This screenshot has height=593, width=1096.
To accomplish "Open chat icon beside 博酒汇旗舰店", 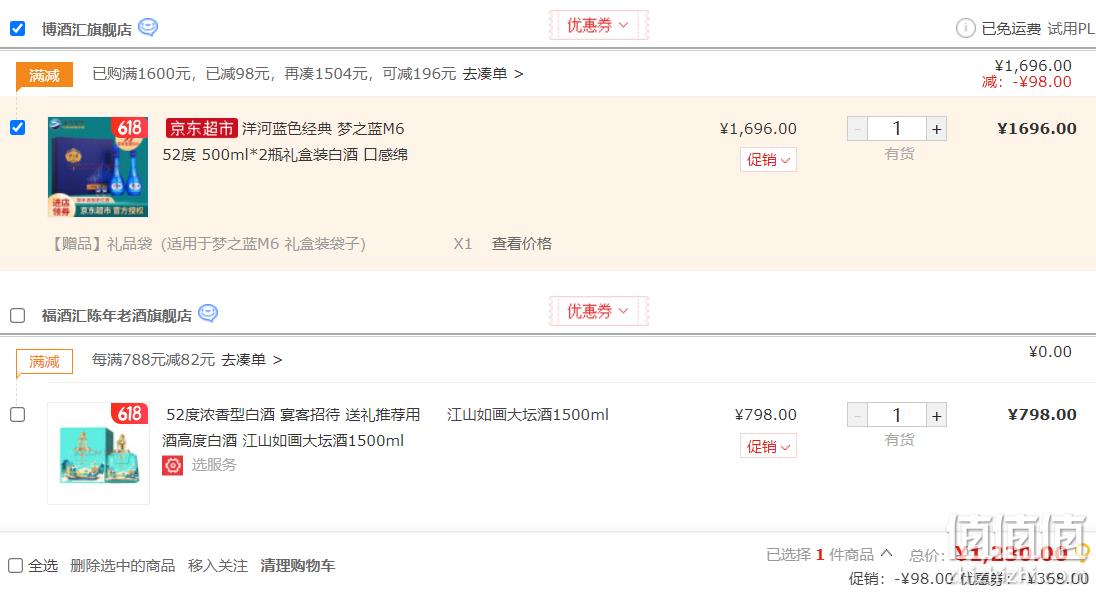I will pyautogui.click(x=148, y=27).
